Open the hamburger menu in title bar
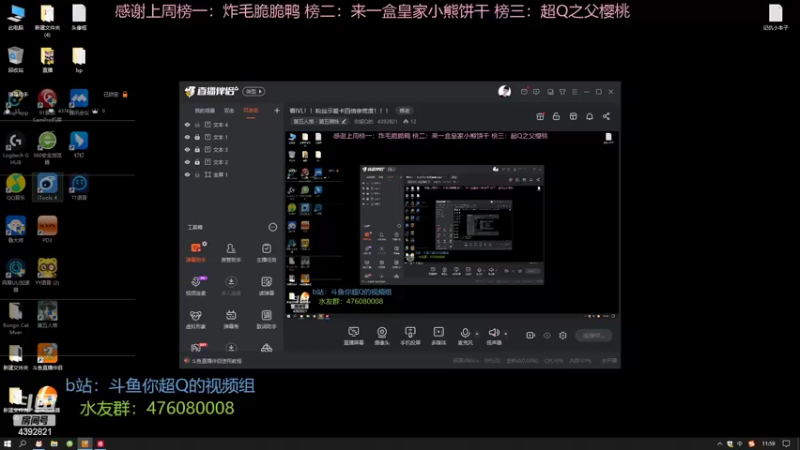This screenshot has height=450, width=800. click(574, 92)
